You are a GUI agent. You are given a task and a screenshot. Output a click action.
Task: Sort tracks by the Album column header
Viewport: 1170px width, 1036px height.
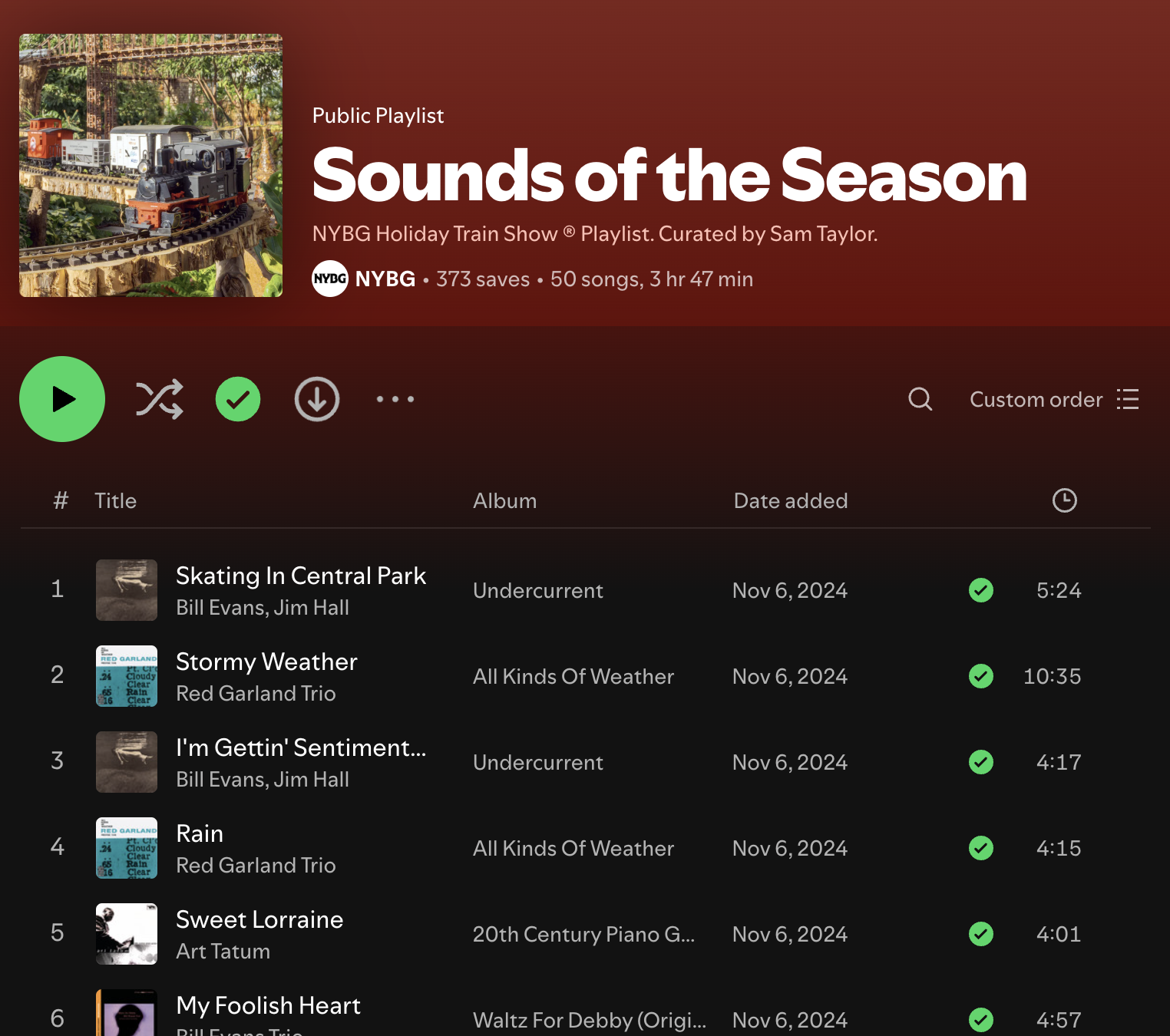(x=504, y=501)
